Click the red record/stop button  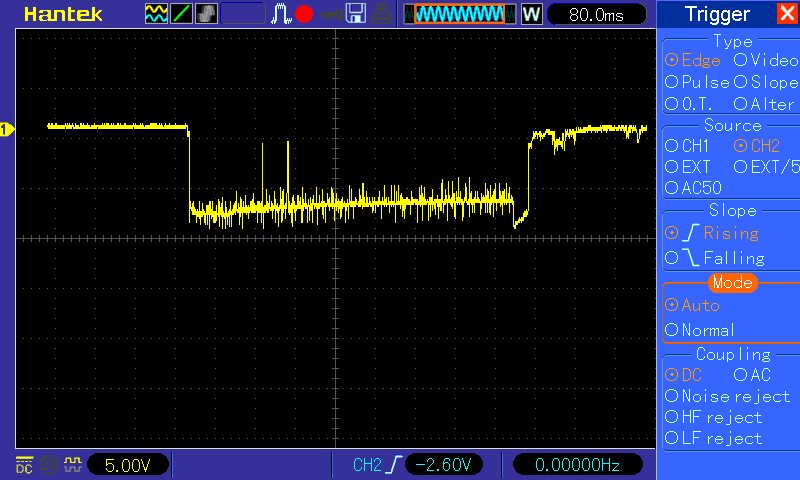tap(304, 14)
